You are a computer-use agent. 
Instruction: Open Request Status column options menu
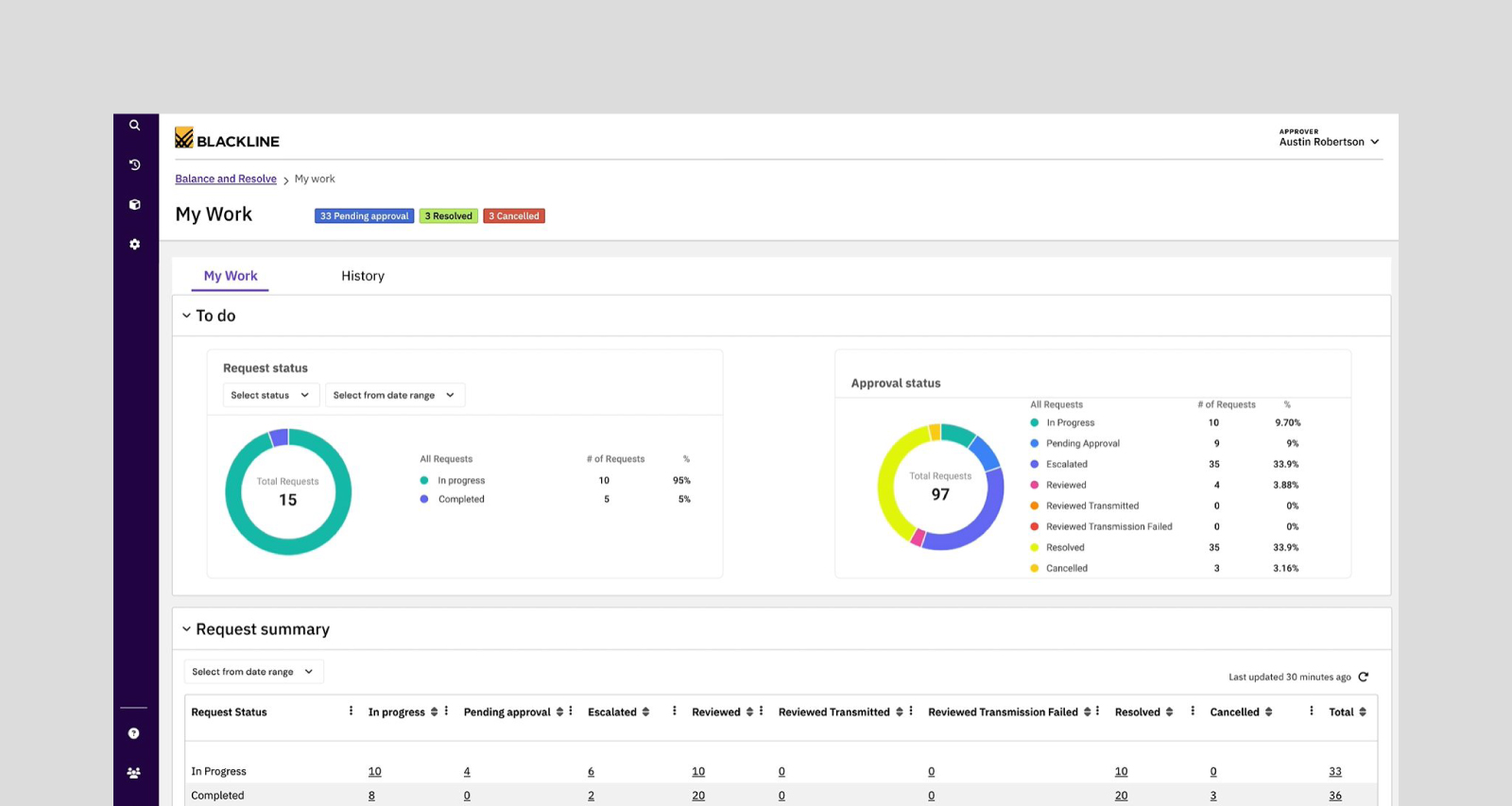tap(351, 712)
